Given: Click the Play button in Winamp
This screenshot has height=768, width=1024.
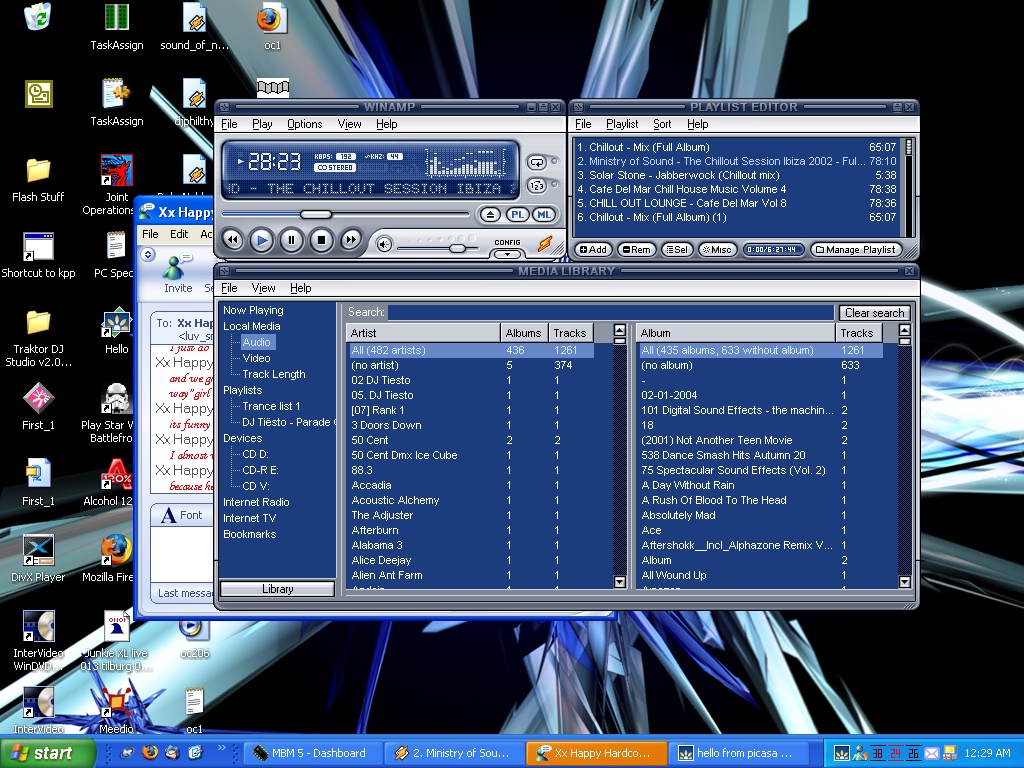Looking at the screenshot, I should 262,240.
